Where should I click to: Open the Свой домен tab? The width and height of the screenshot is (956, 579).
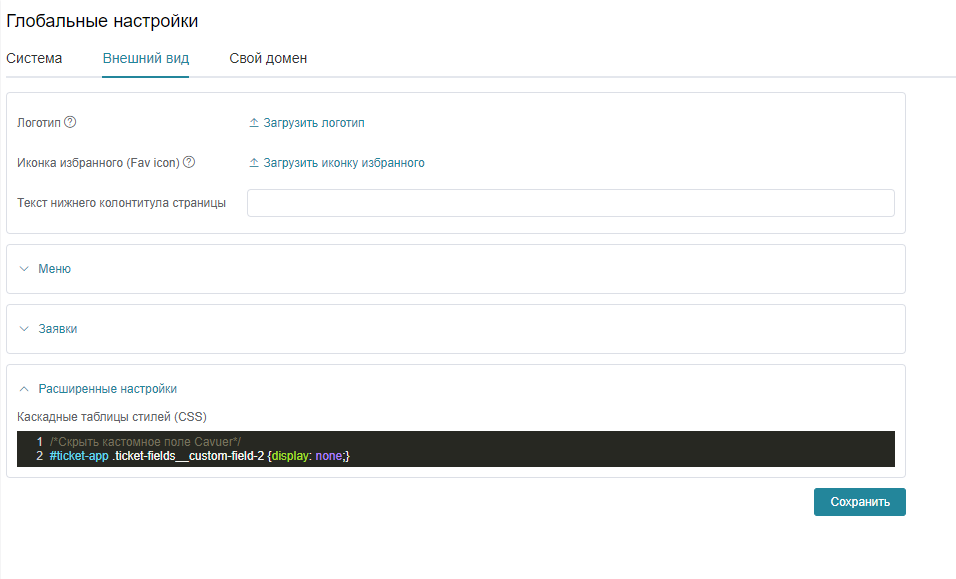[x=268, y=58]
